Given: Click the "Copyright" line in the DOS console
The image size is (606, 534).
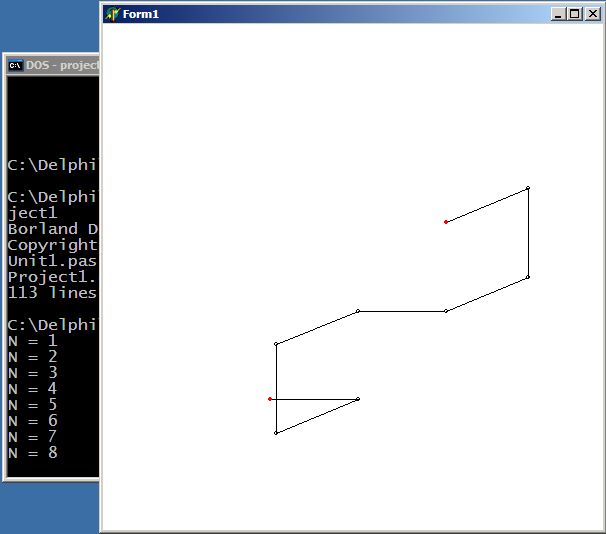Looking at the screenshot, I should [52, 245].
